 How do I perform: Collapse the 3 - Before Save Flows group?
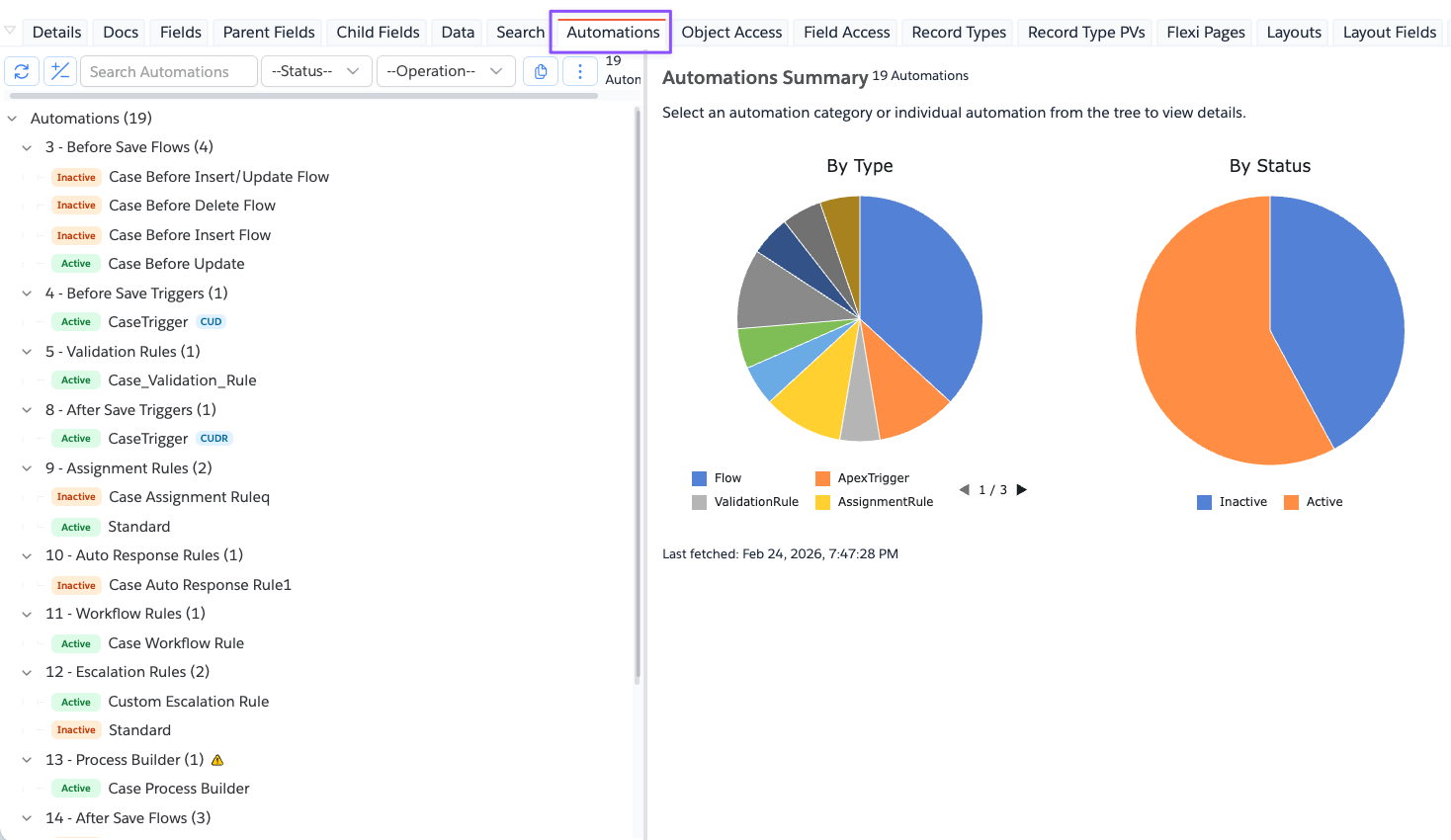tap(28, 147)
